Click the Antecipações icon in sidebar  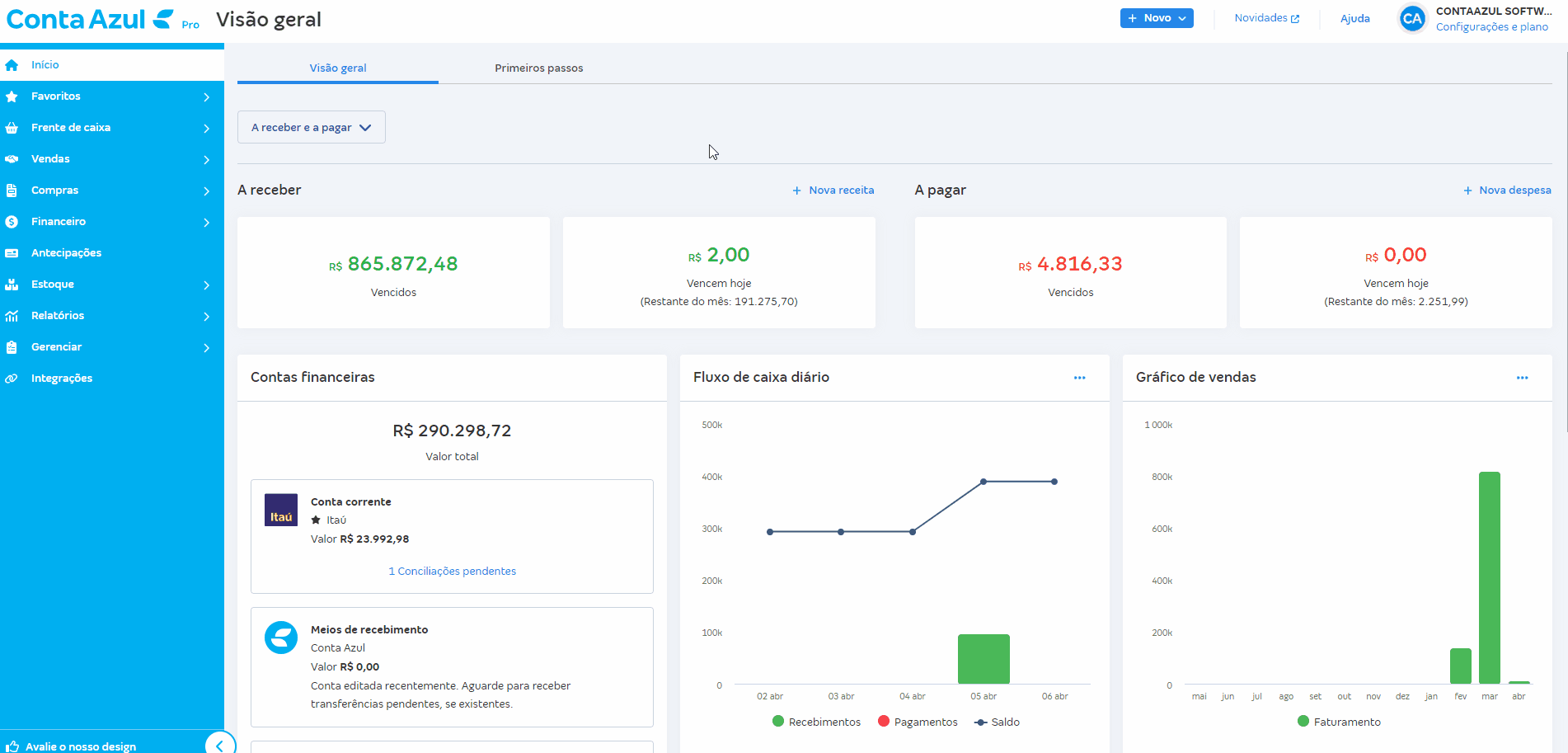click(12, 253)
